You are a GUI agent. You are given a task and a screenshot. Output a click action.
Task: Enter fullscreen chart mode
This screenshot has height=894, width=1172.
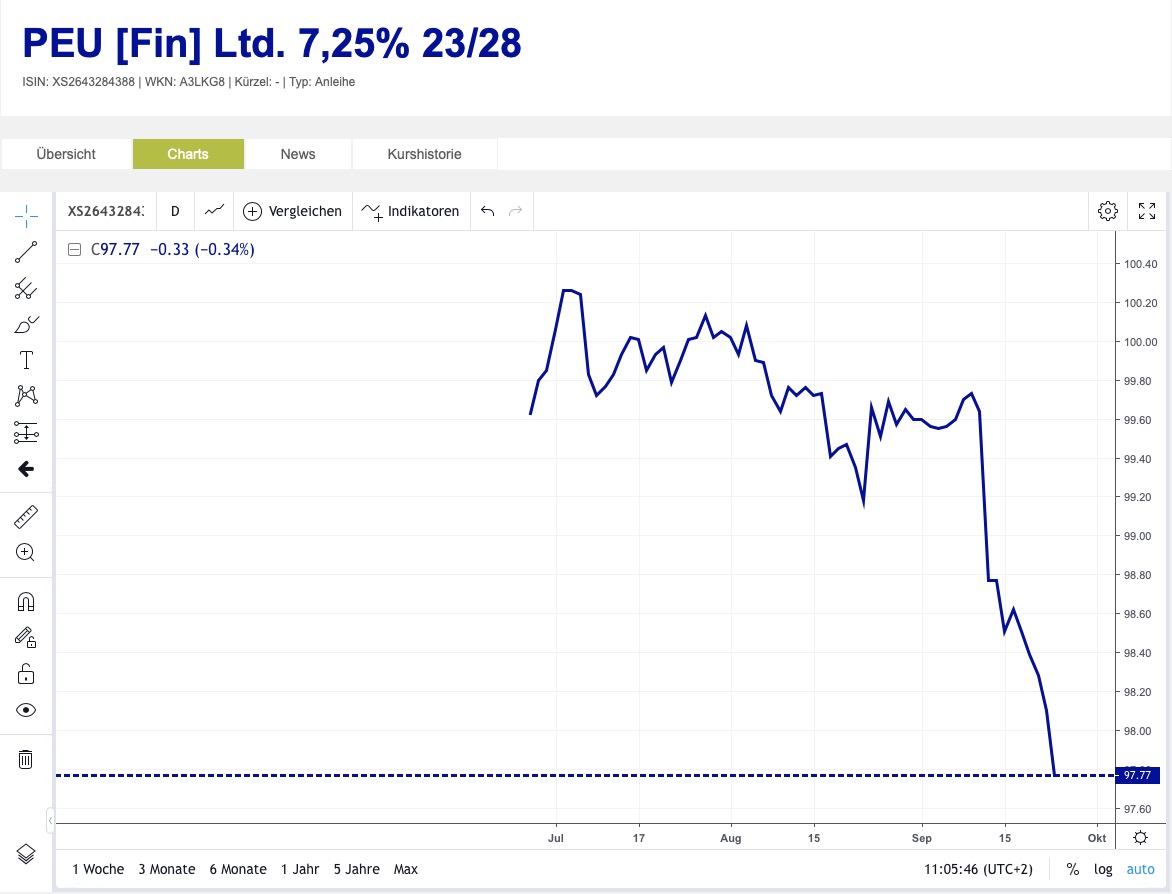(1147, 211)
